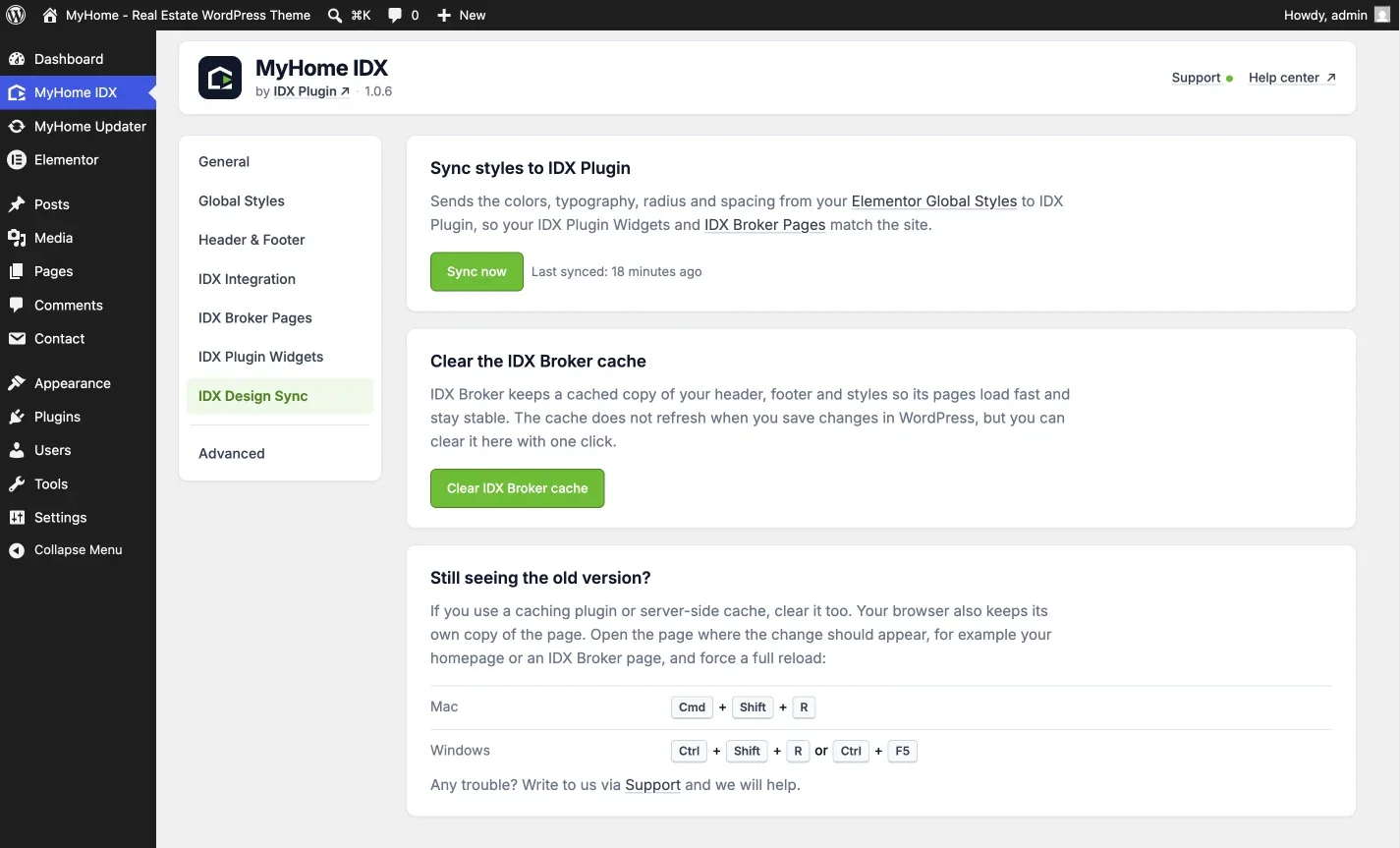Image resolution: width=1400 pixels, height=848 pixels.
Task: Click the Users person icon
Action: pos(17,450)
